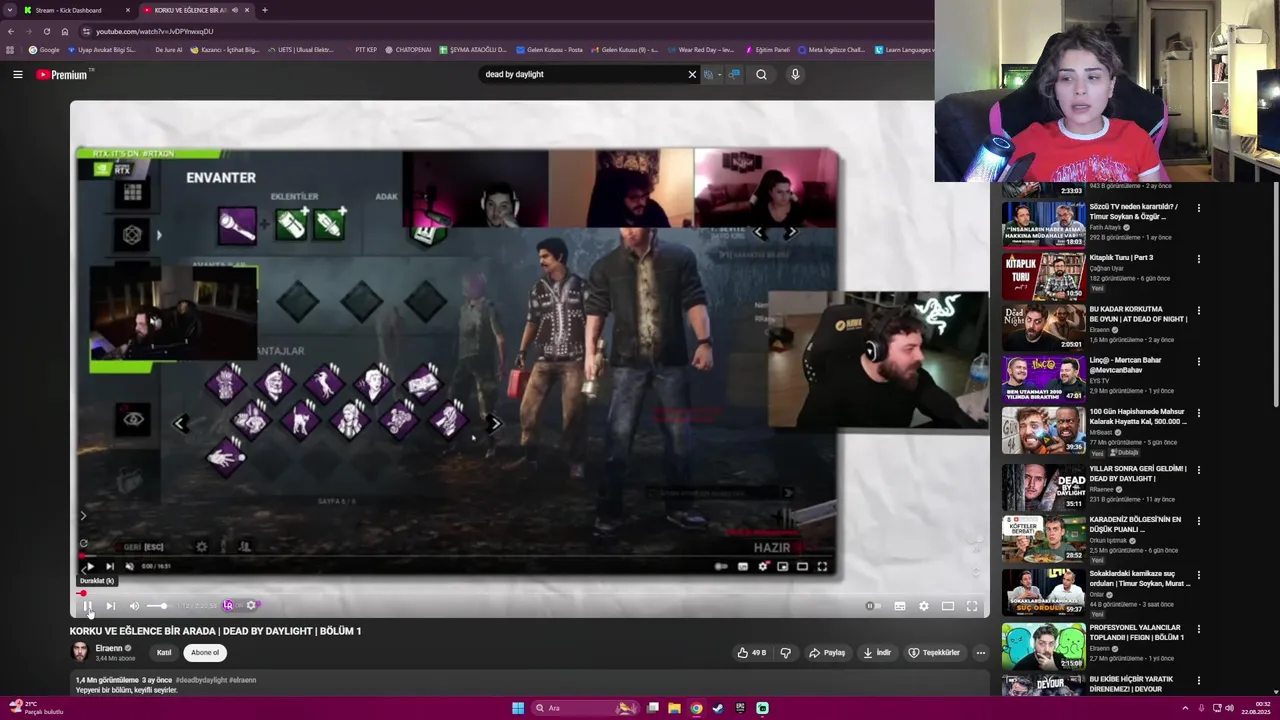Select the KORKU VE EĞLENCE YouTube tab

coord(190,10)
